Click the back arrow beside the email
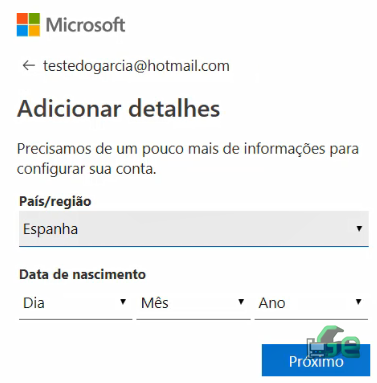The height and width of the screenshot is (383, 377). click(x=29, y=65)
